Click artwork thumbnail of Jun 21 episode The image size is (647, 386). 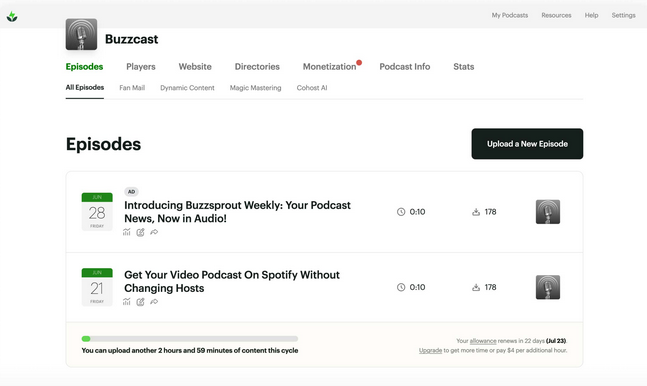(548, 287)
